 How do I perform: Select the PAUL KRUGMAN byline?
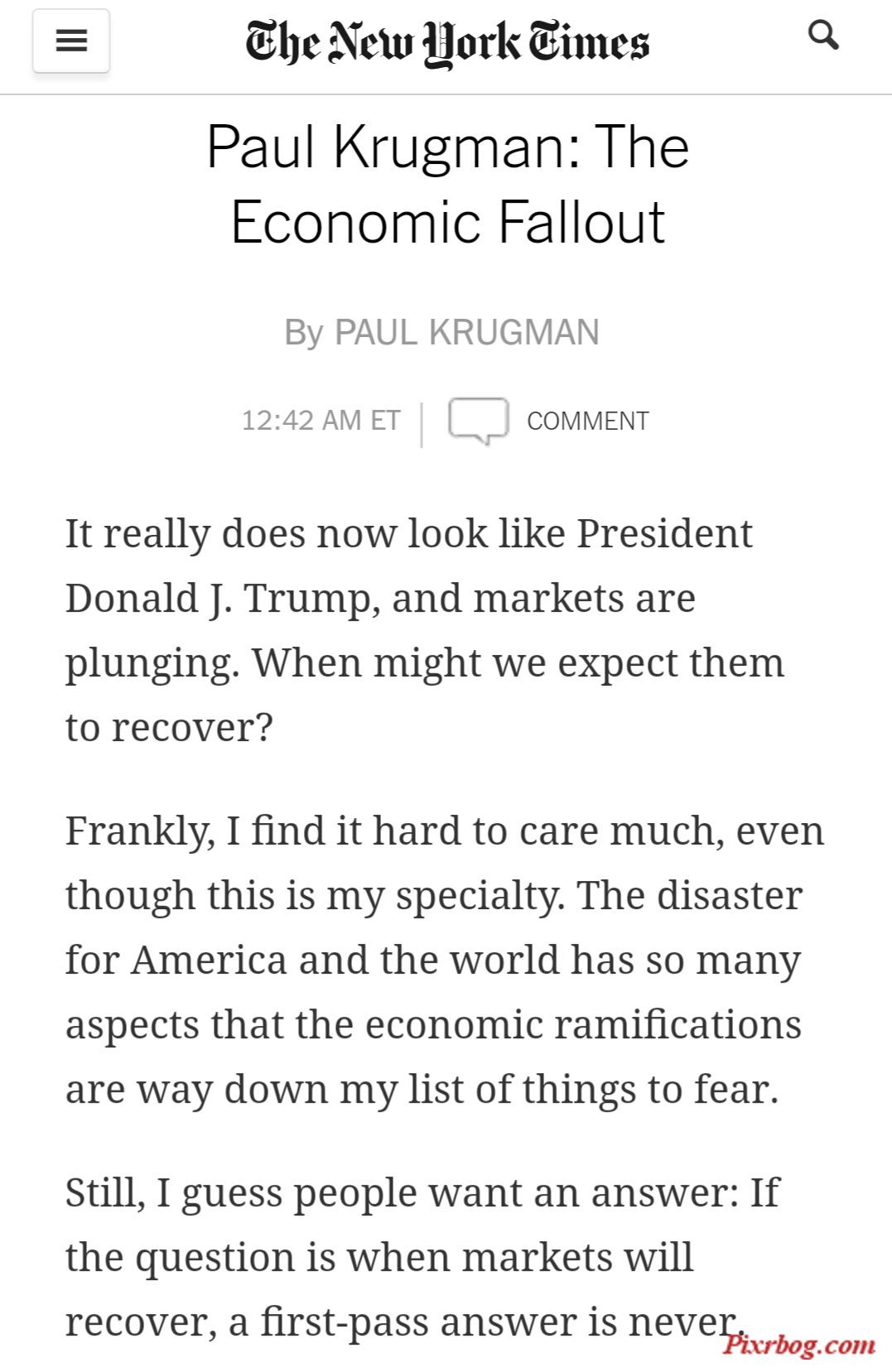[466, 333]
